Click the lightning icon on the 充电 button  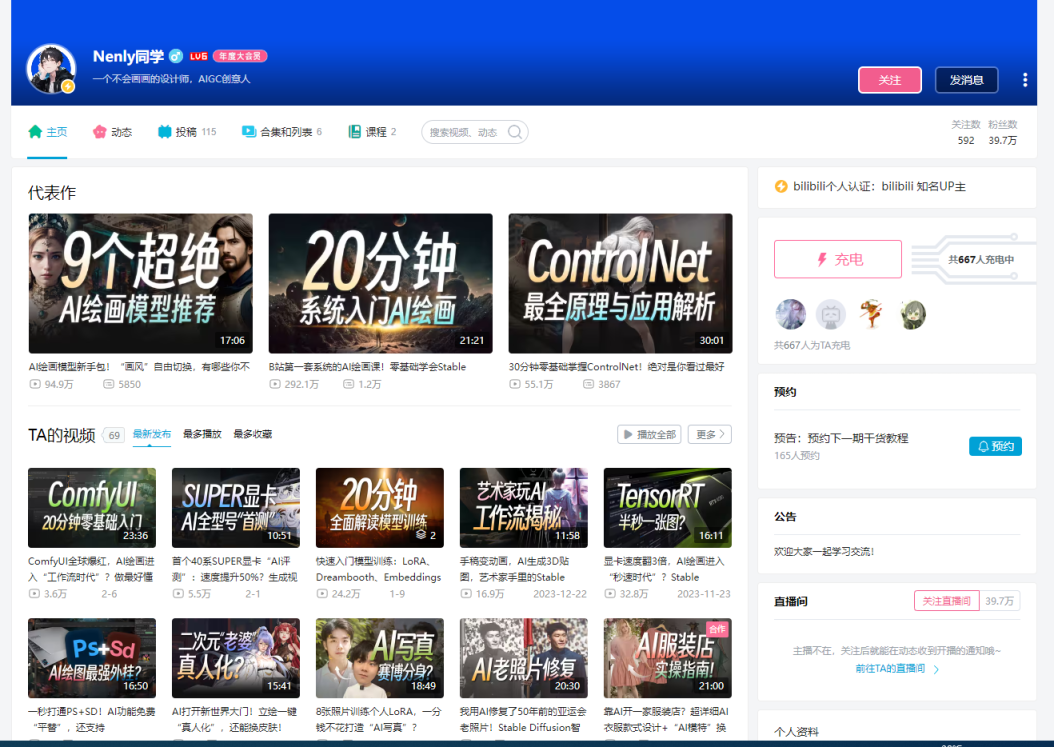click(823, 258)
